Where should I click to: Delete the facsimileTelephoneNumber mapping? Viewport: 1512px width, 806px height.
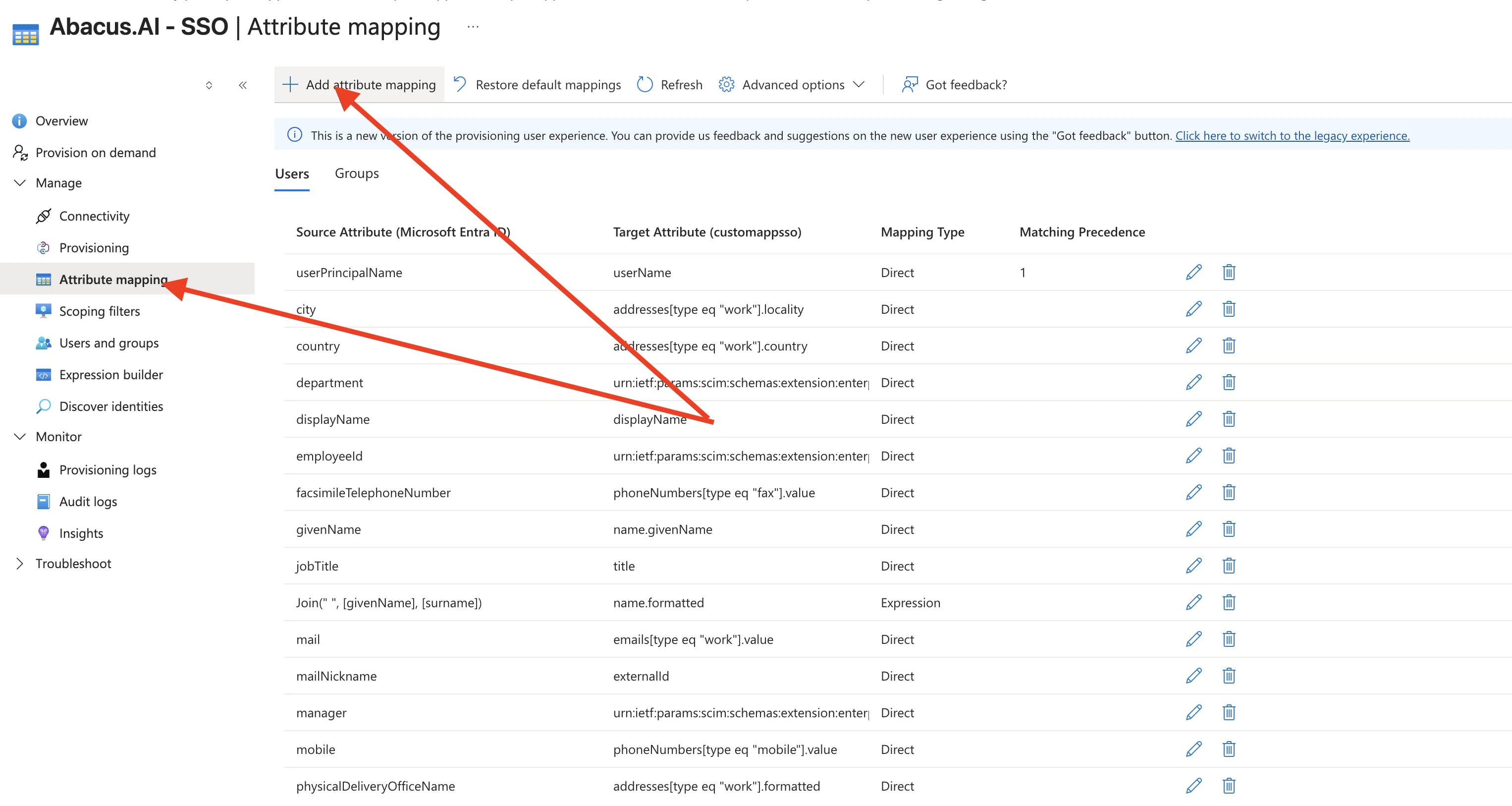pyautogui.click(x=1229, y=492)
